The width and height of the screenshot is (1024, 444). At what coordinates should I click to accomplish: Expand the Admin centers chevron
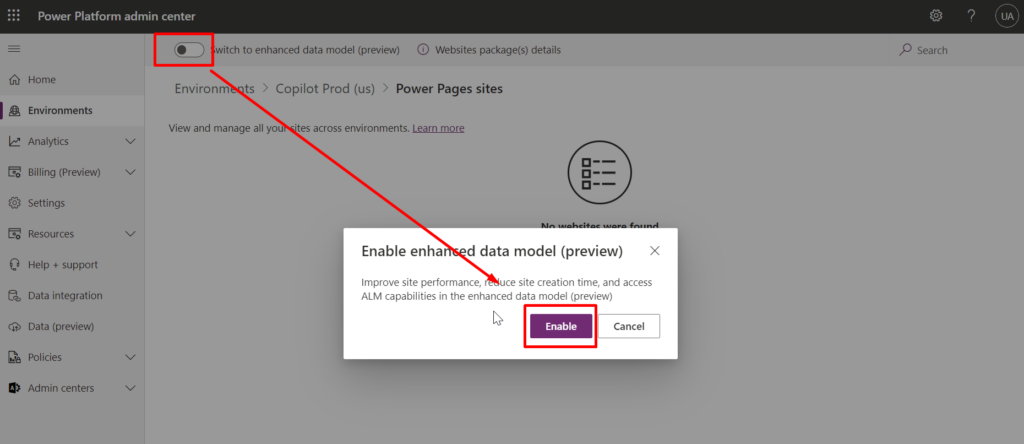point(130,388)
